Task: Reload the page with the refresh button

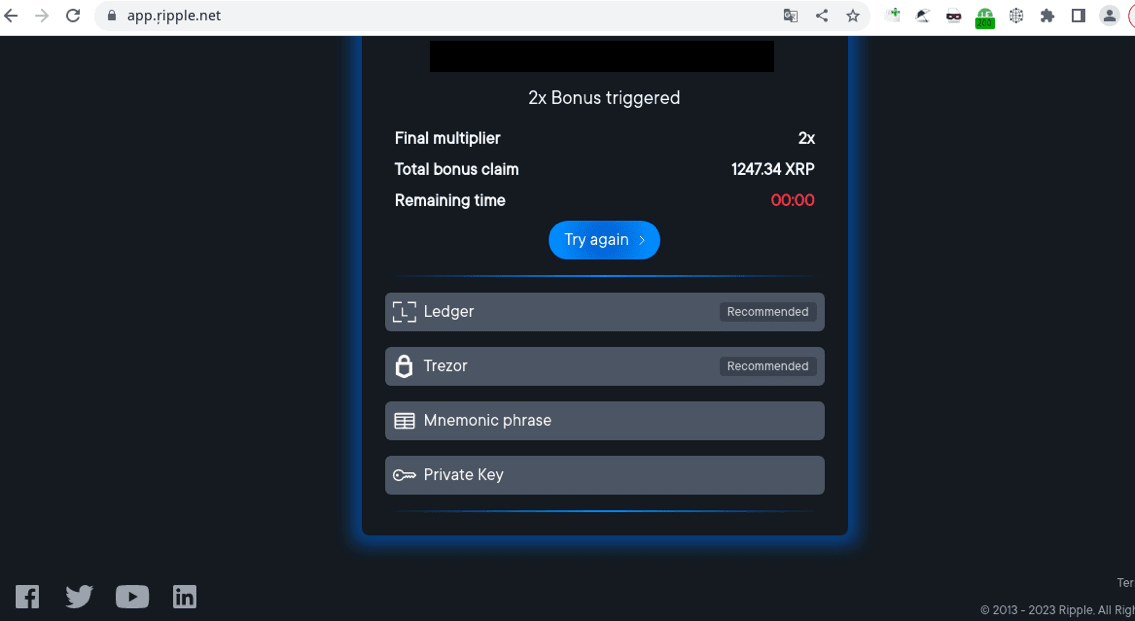Action: [73, 16]
